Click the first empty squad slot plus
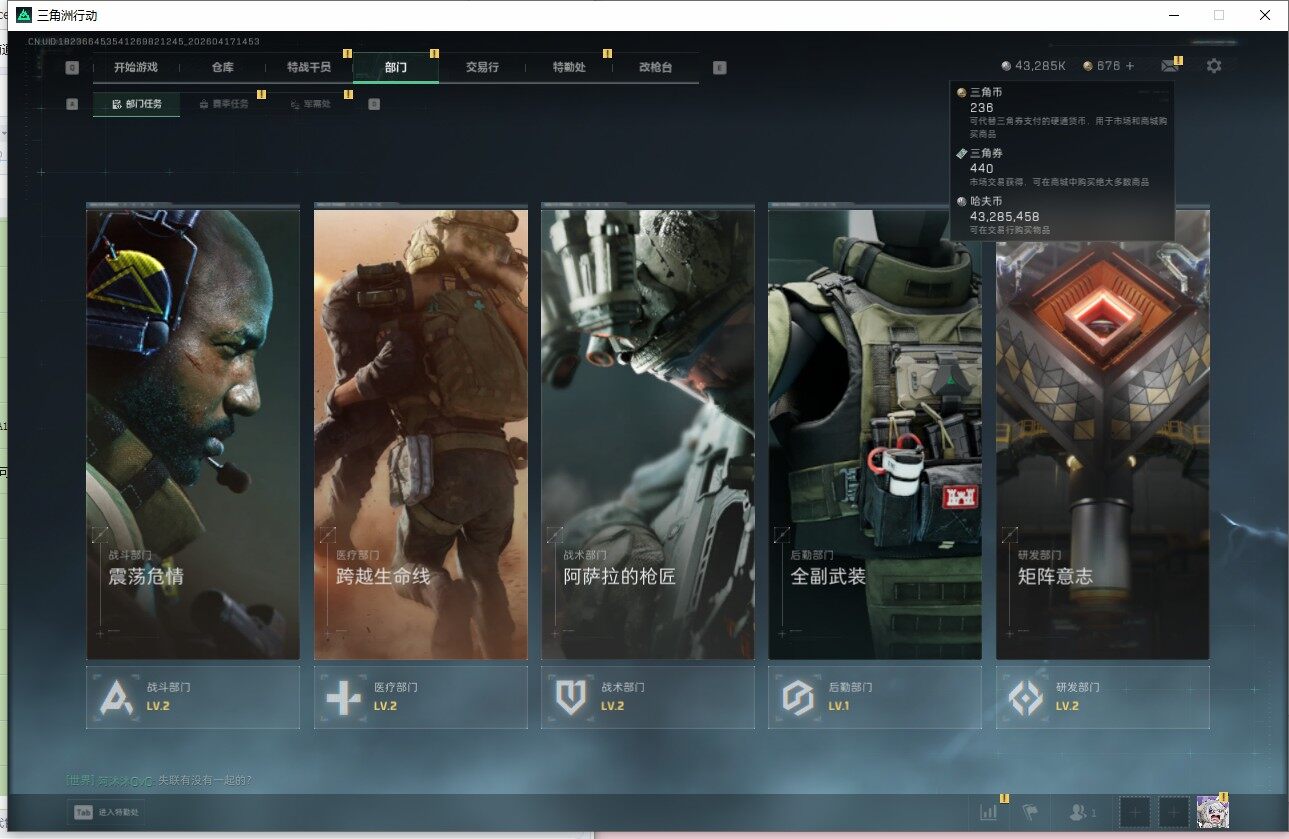 coord(1134,813)
